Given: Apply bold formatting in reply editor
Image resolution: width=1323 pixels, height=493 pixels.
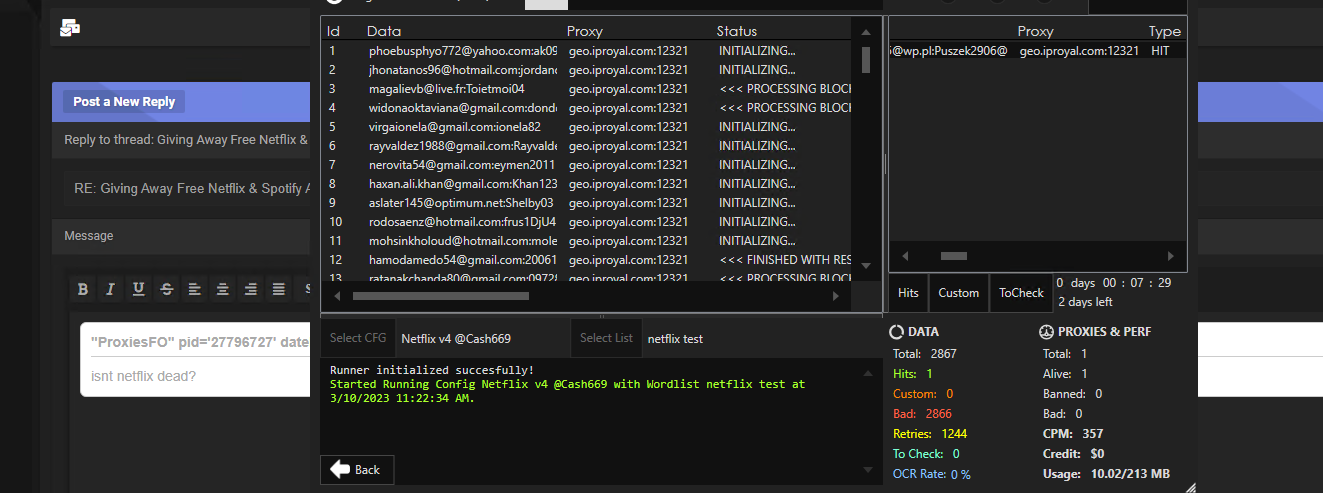Looking at the screenshot, I should 83,289.
